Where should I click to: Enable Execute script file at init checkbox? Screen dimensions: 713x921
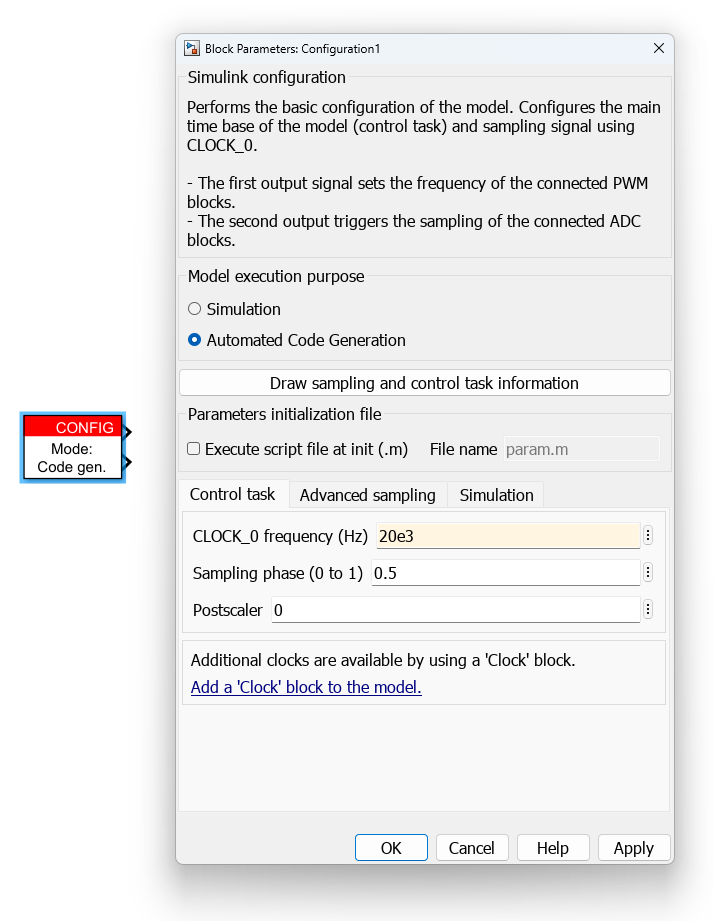pos(193,449)
